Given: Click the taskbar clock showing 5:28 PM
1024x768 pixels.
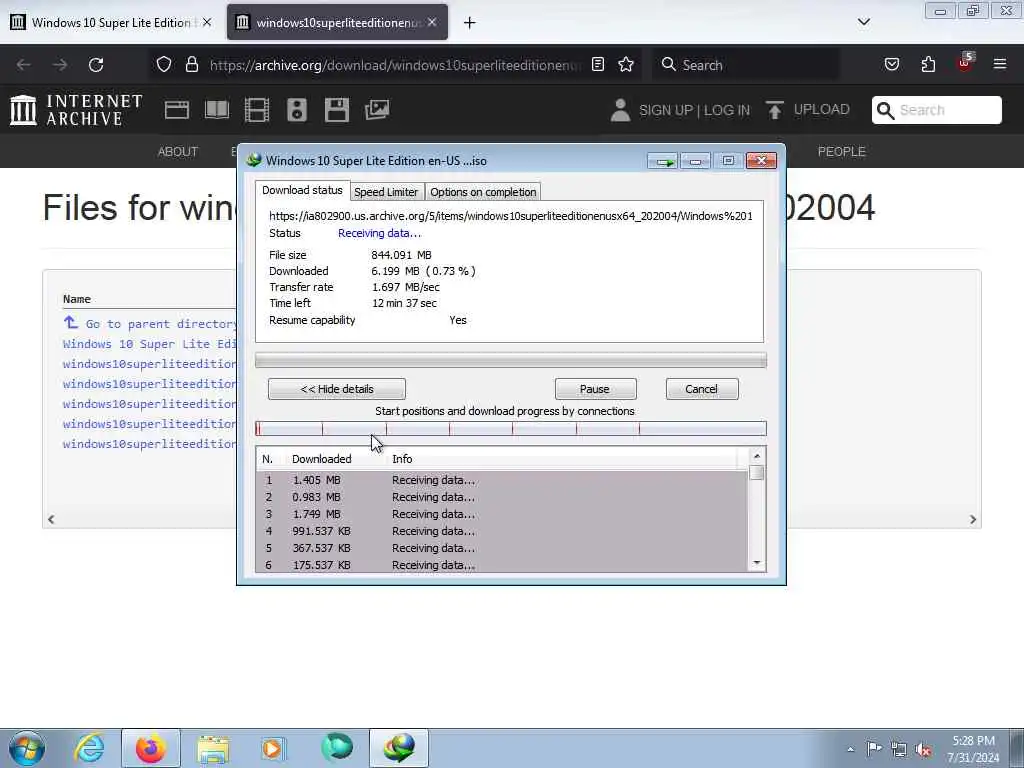Looking at the screenshot, I should pos(974,748).
